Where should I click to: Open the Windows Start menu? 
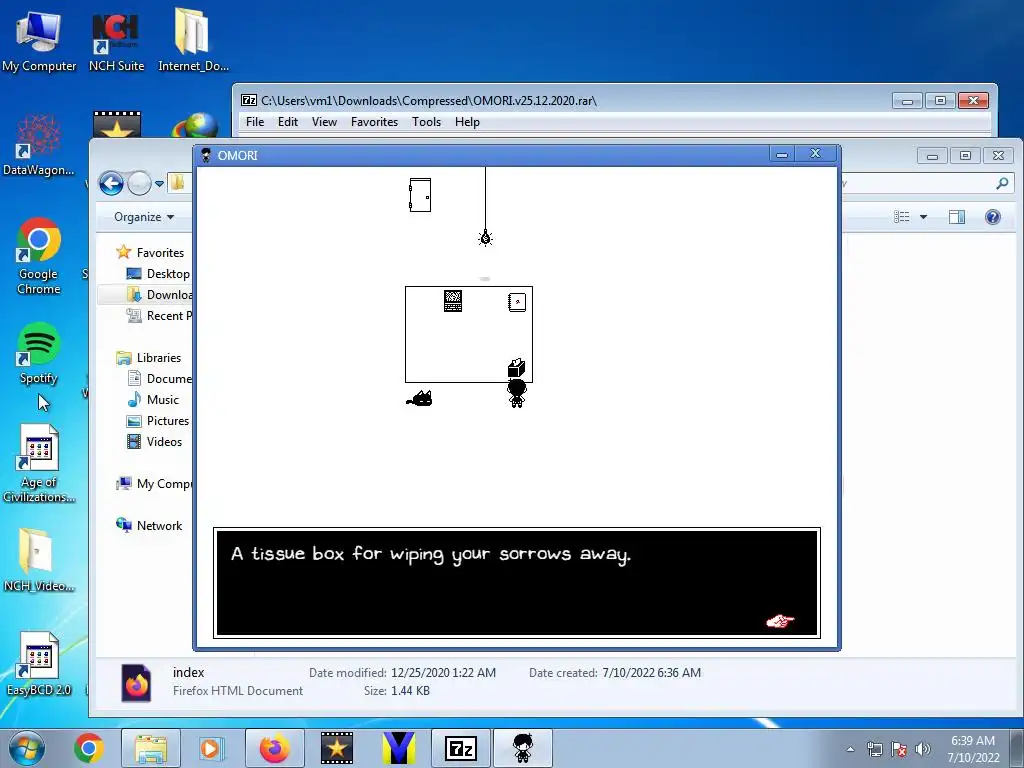[27, 748]
